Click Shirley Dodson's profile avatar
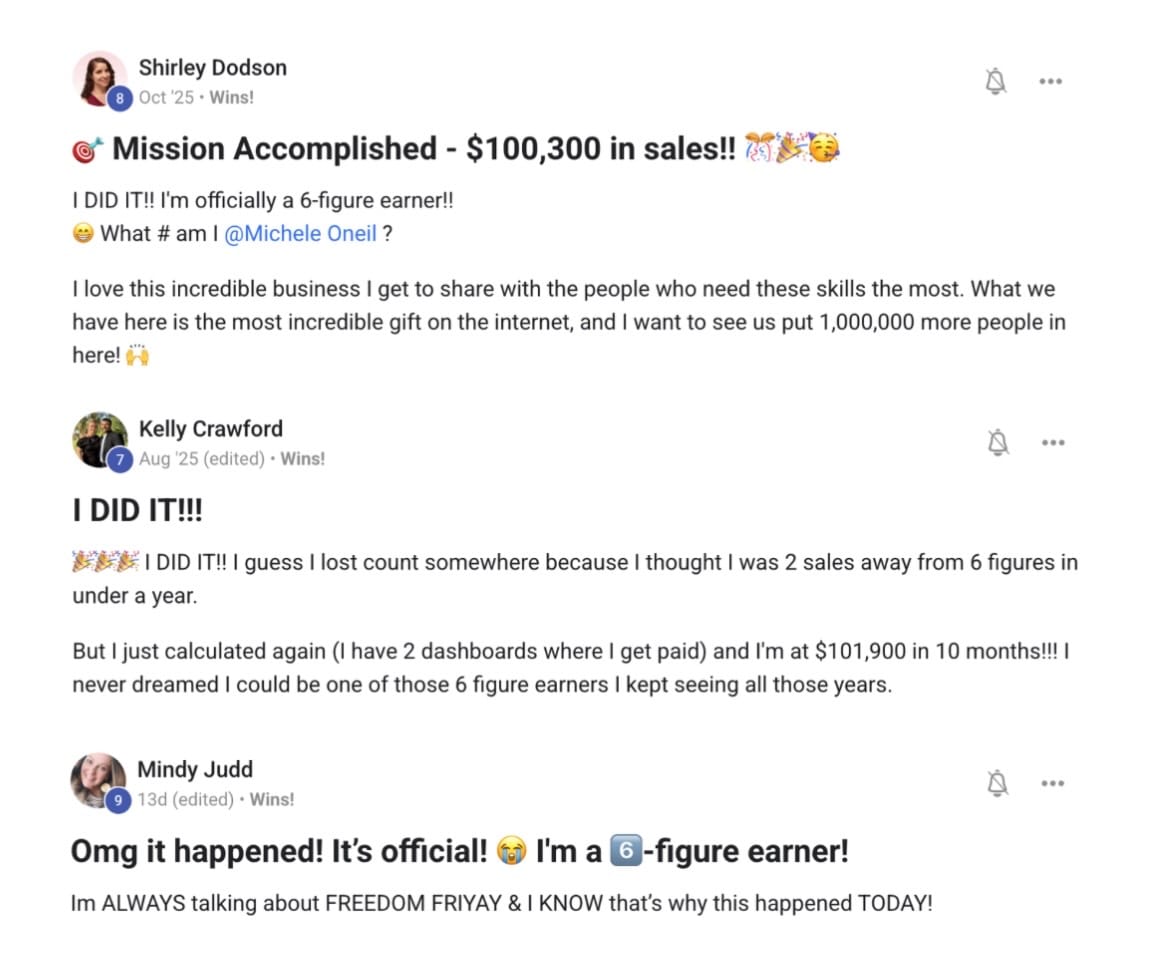 tap(98, 76)
